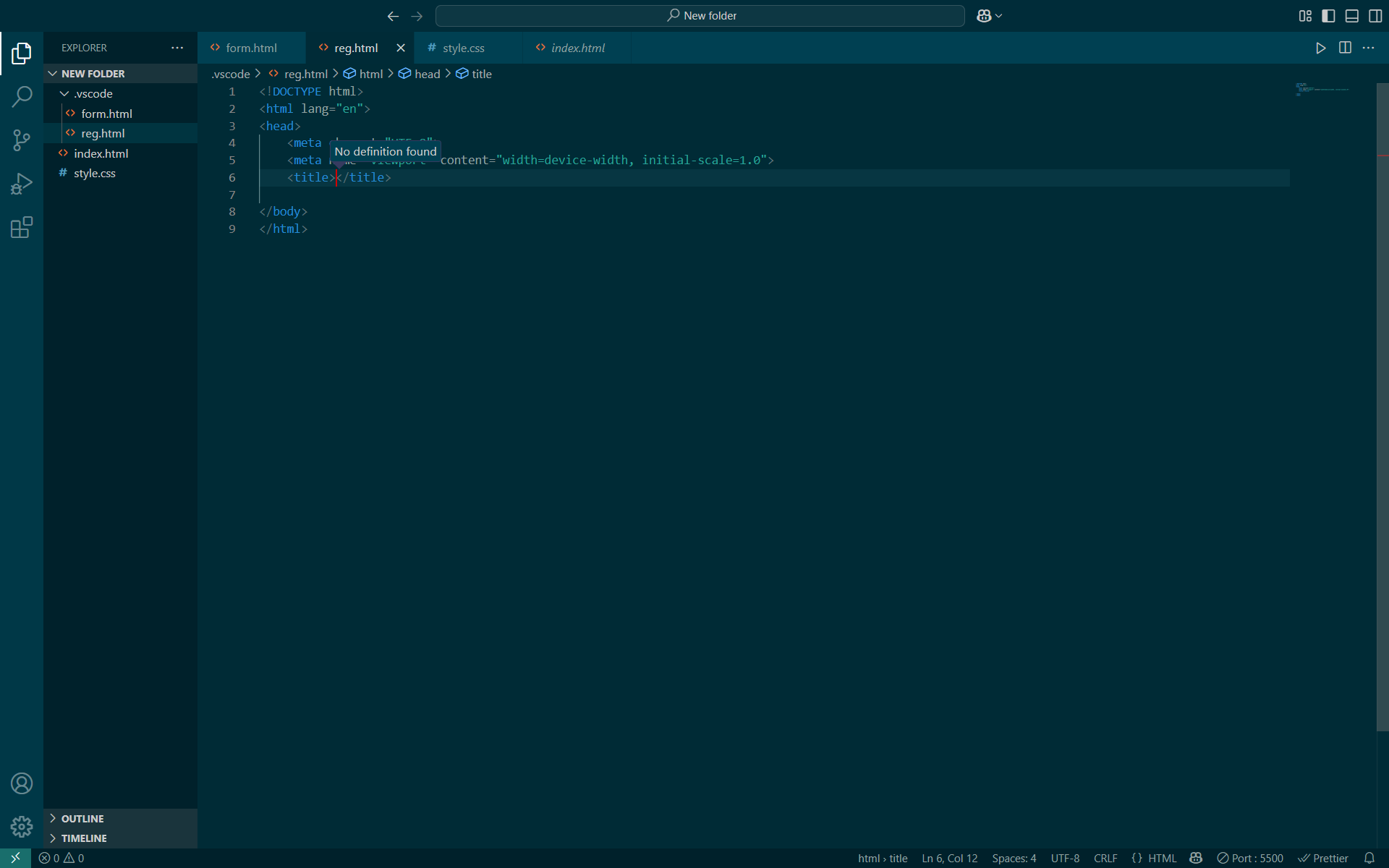Screen dimensions: 1389x868
Task: Change encoding via UTF-8
Action: [x=1065, y=858]
